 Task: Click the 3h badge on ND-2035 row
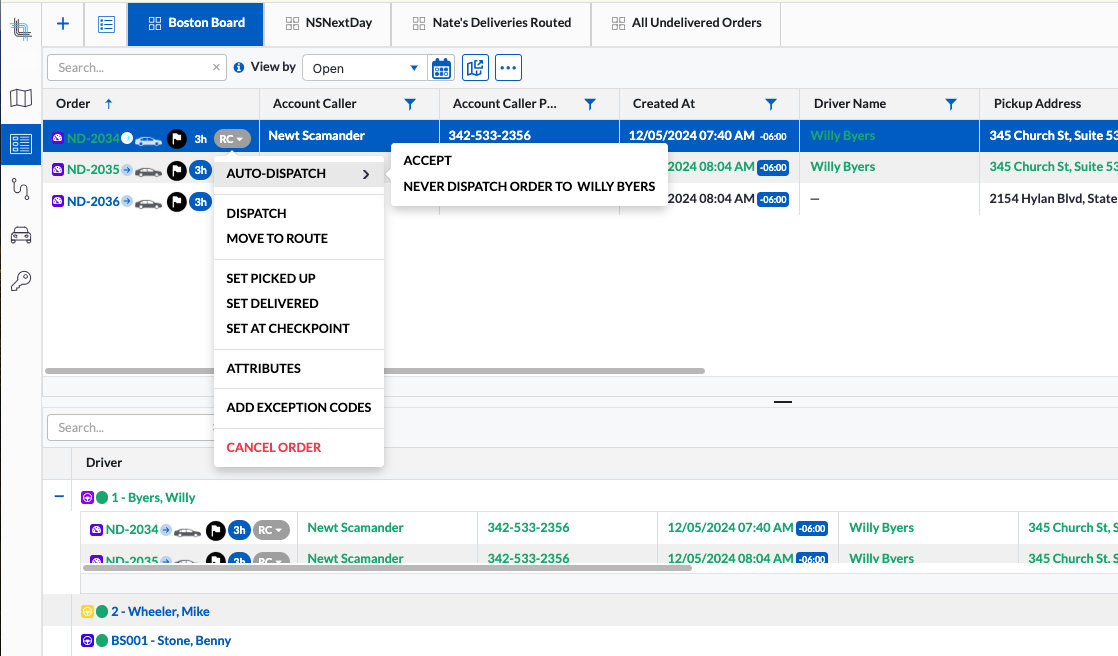(200, 170)
